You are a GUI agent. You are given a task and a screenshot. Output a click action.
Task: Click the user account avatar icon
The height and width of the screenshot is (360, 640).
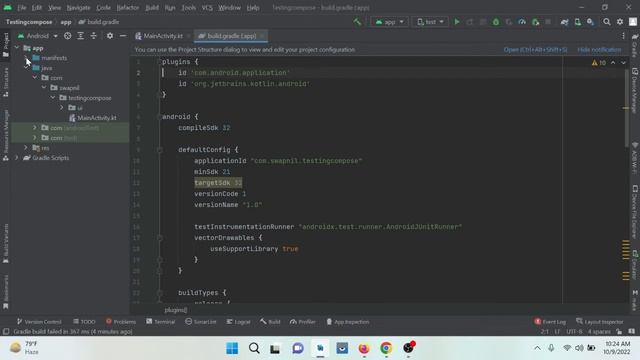pos(633,22)
